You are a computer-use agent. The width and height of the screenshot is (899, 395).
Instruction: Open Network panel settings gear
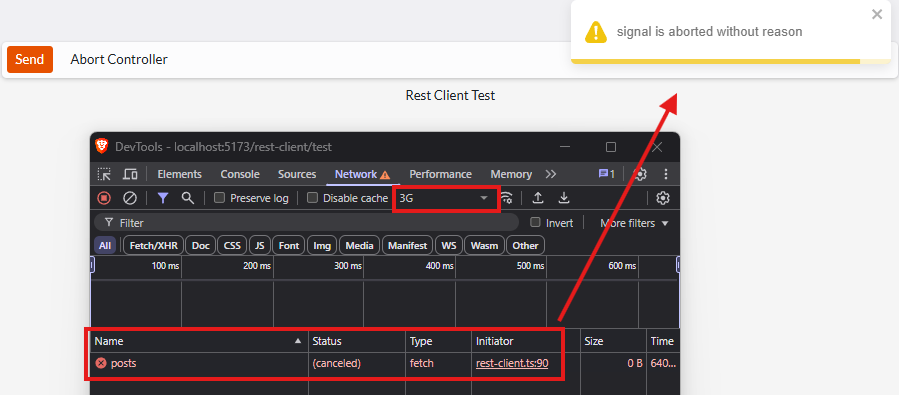click(x=663, y=198)
